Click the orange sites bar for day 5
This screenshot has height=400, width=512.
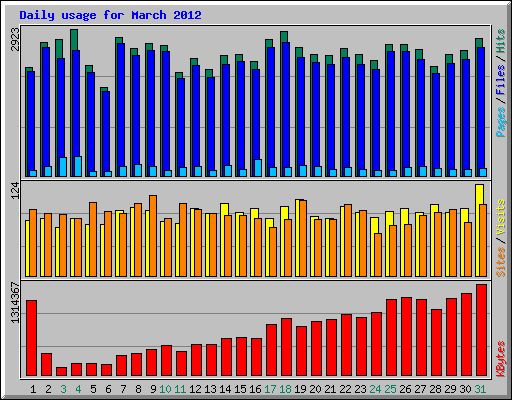(x=93, y=239)
